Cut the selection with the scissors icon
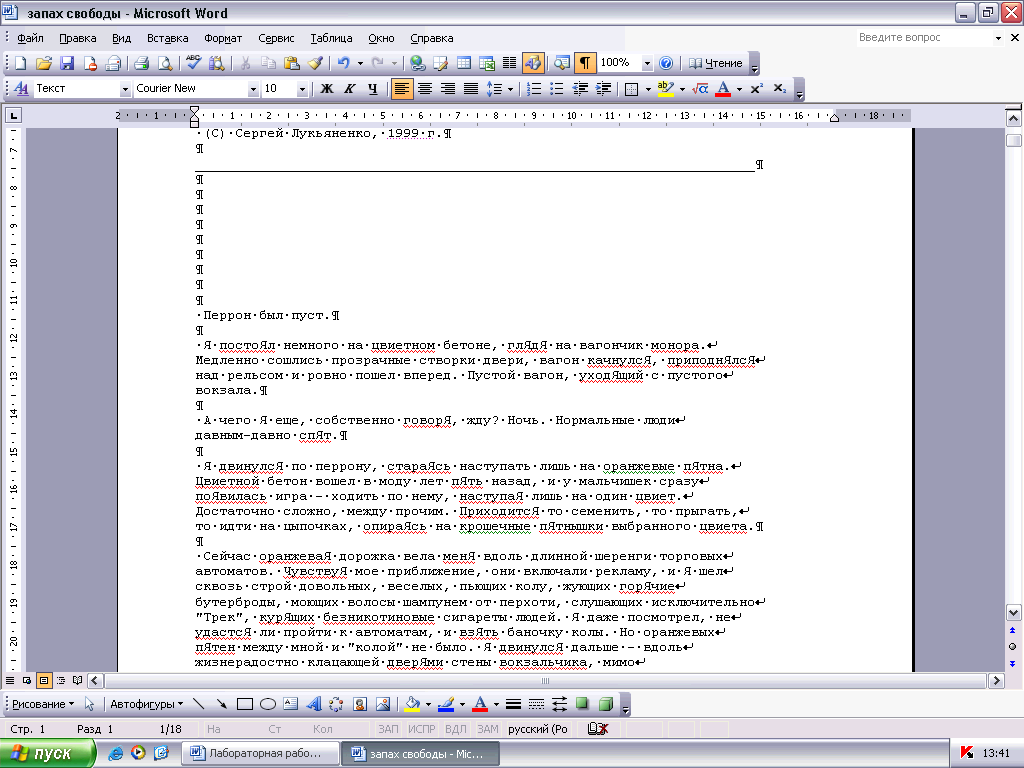 (x=246, y=63)
